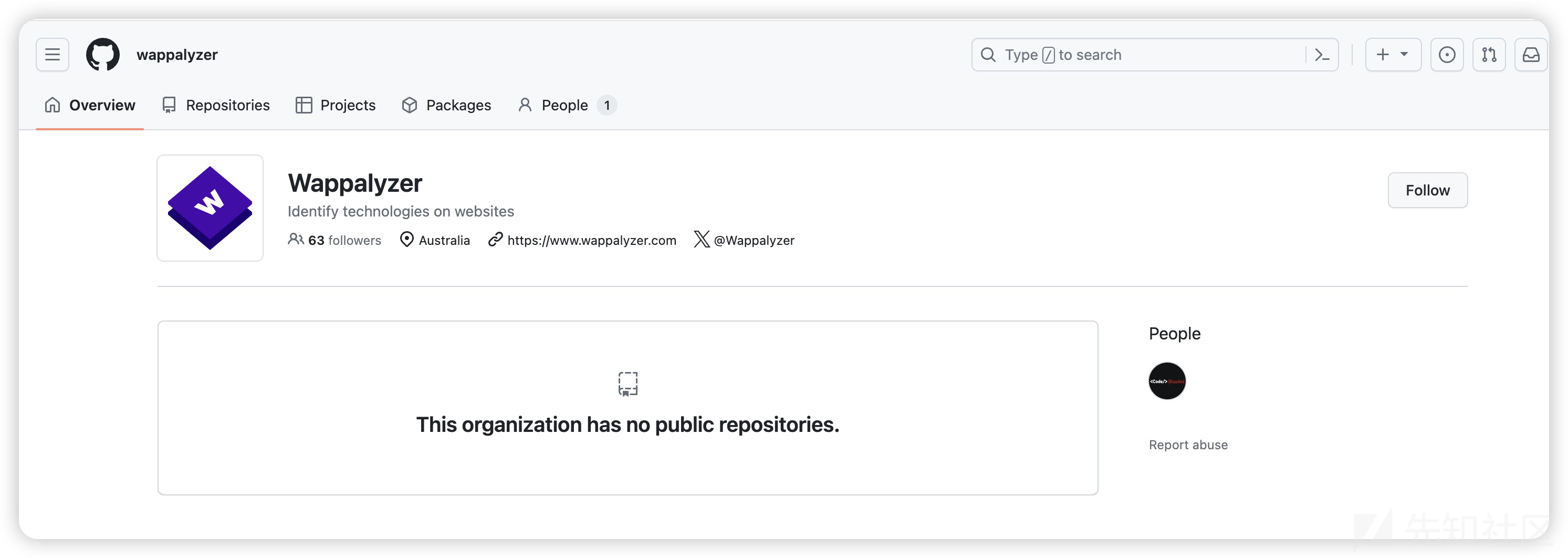1568x558 pixels.
Task: Click the Report abuse link
Action: (1188, 445)
